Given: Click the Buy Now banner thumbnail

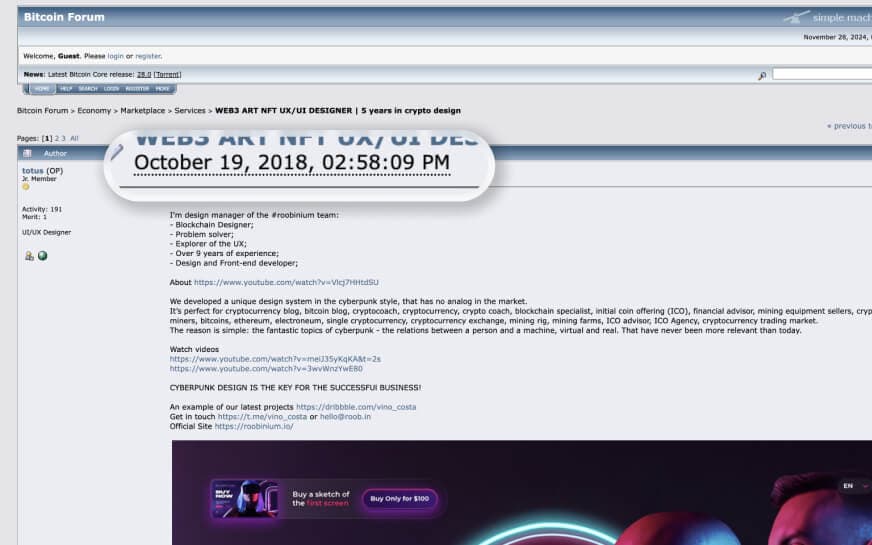Looking at the screenshot, I should 245,499.
